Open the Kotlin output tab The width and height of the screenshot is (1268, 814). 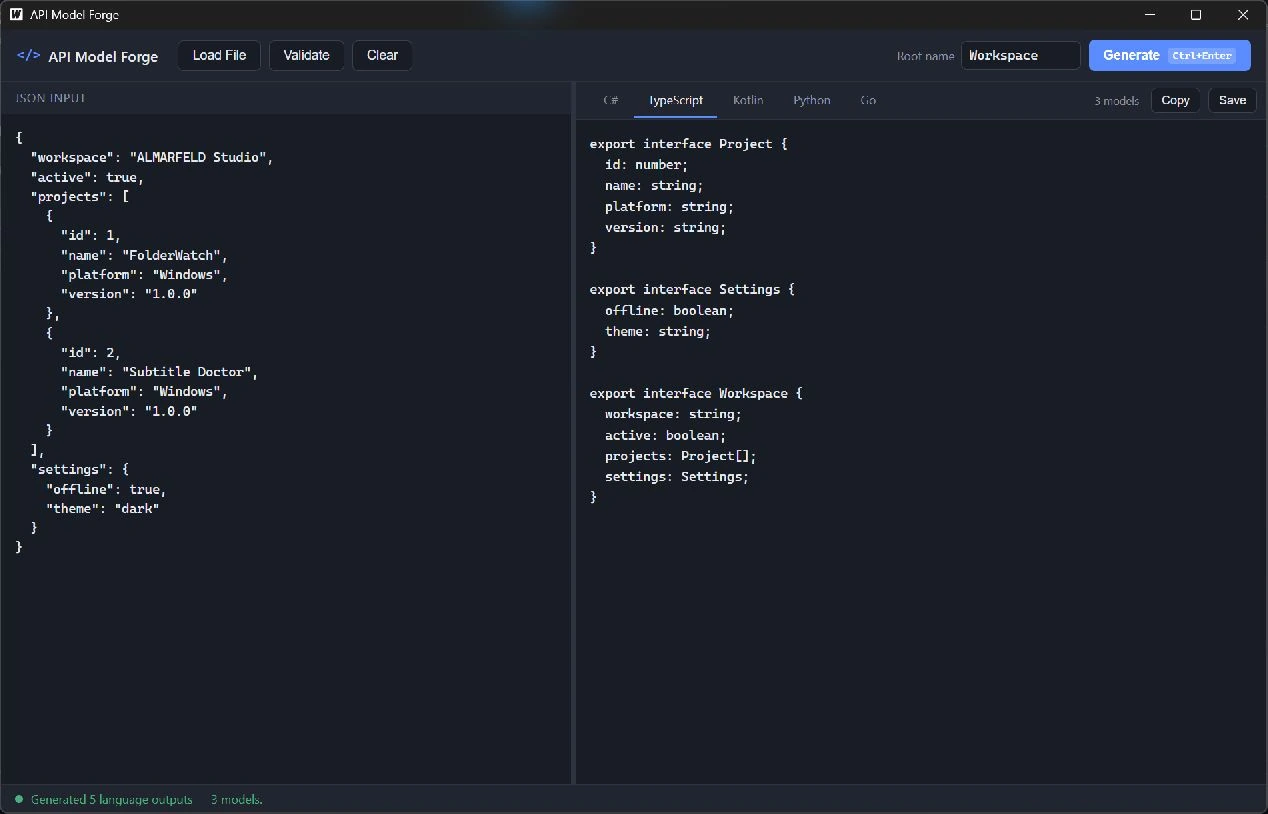click(x=748, y=100)
